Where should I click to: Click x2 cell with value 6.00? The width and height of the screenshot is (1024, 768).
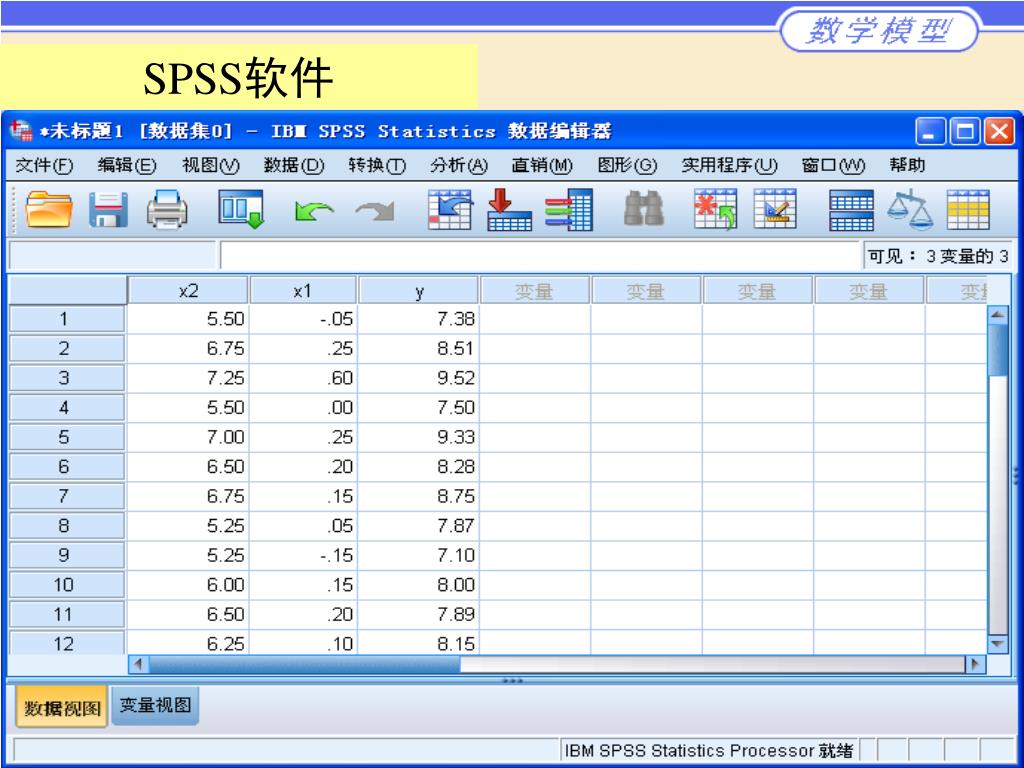(188, 584)
